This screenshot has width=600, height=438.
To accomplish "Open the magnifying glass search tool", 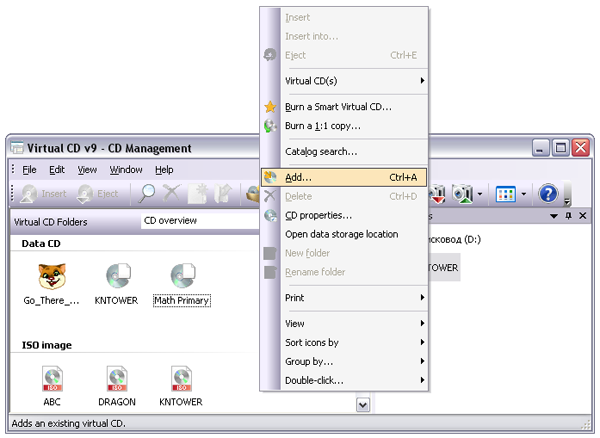I will tap(146, 194).
